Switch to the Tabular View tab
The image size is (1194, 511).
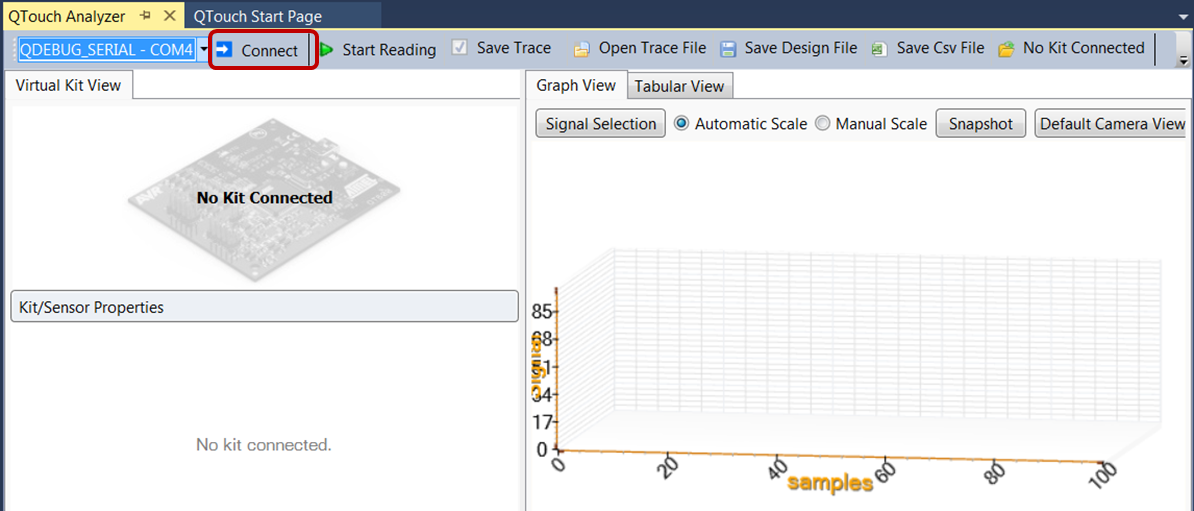tap(679, 86)
